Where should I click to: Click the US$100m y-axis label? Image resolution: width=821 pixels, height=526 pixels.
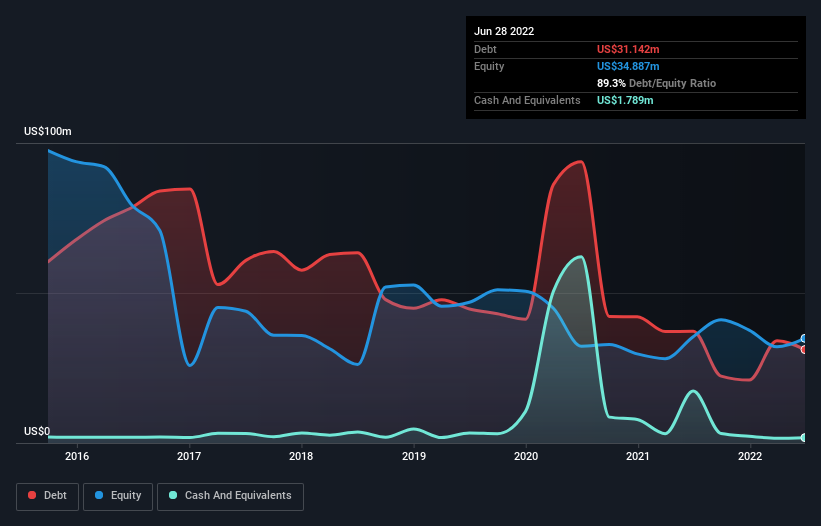[x=48, y=131]
